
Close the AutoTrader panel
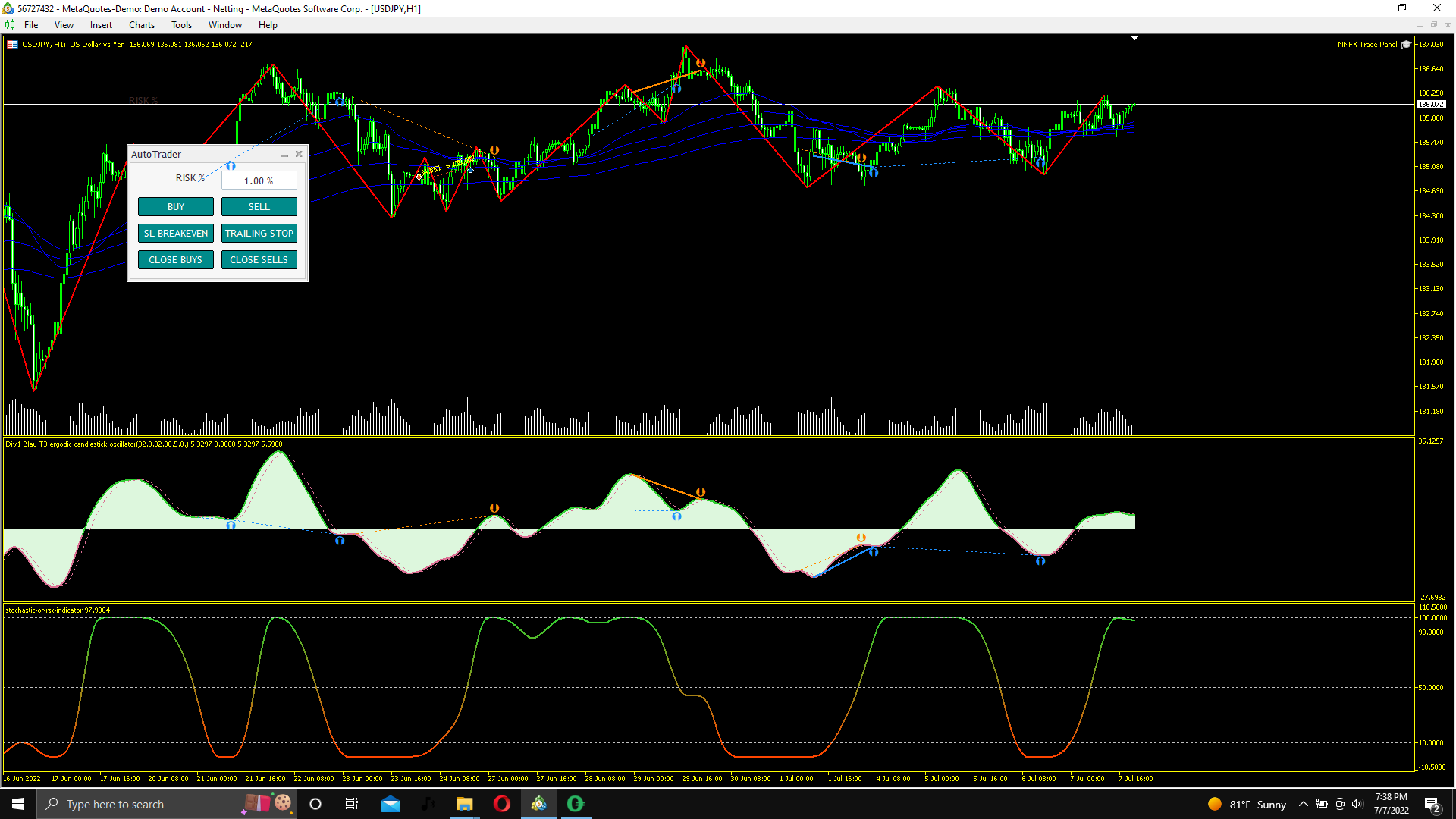[x=299, y=154]
